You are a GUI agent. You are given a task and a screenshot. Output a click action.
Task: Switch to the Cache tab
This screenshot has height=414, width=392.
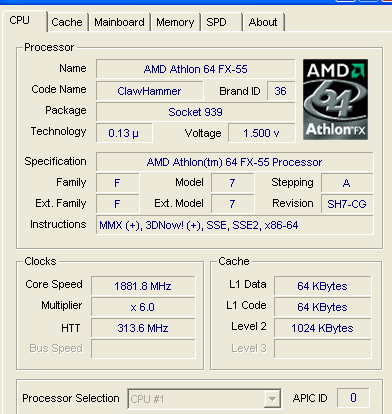(67, 22)
